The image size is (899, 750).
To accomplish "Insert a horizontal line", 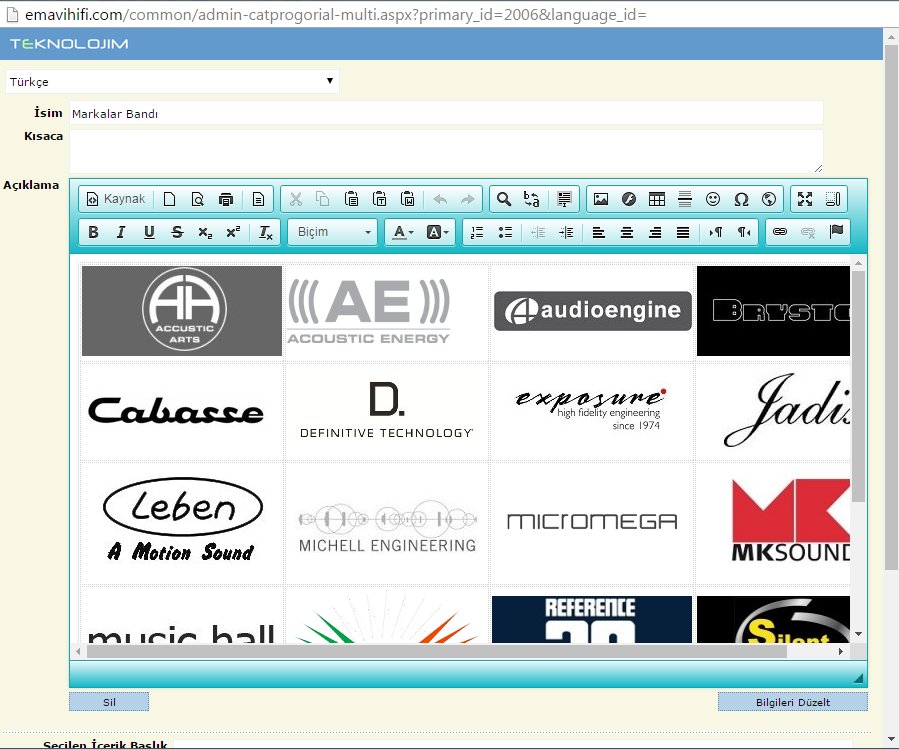I will click(685, 199).
